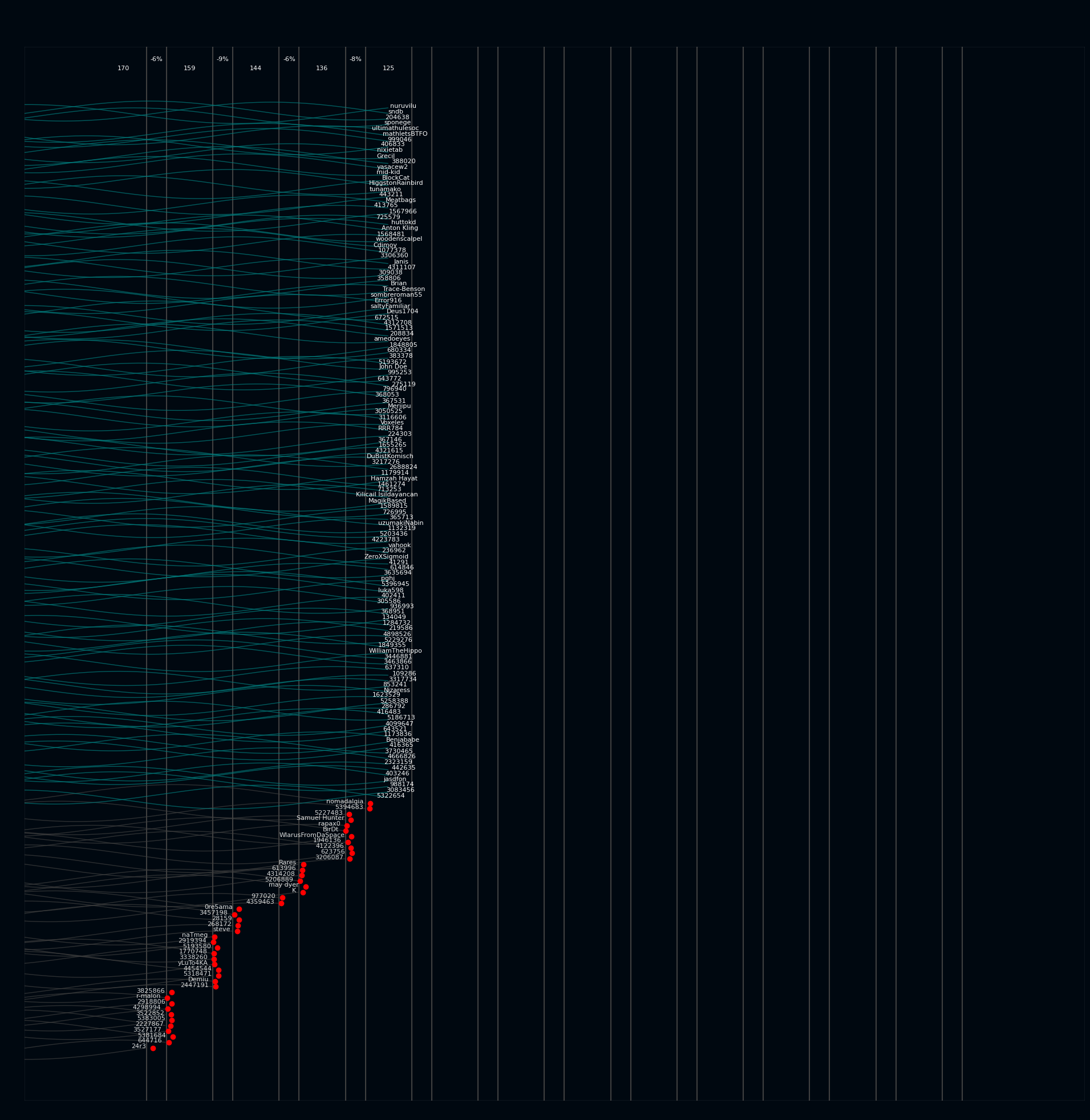Image resolution: width=1090 pixels, height=1120 pixels.
Task: Select the may dyer label
Action: click(283, 885)
